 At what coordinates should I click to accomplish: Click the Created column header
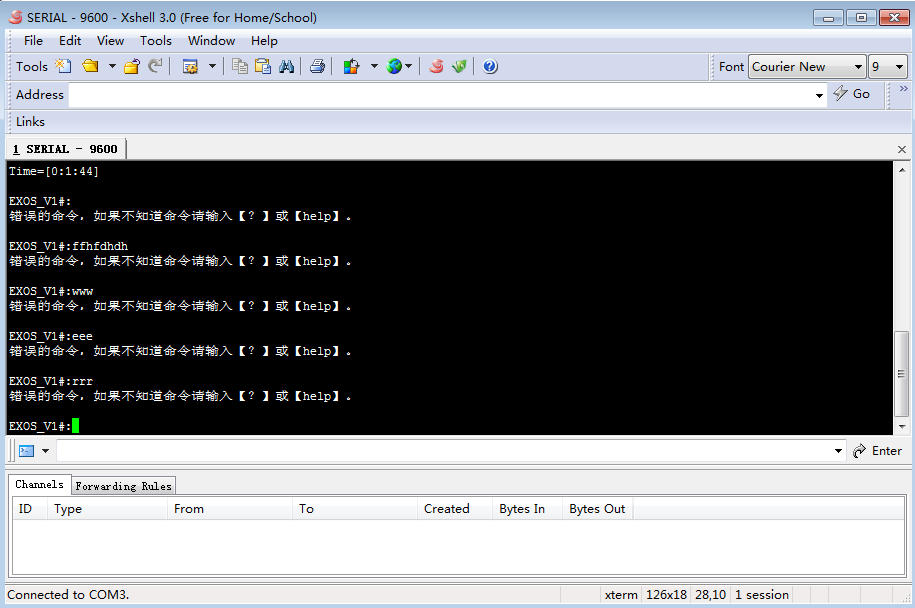tap(455, 509)
